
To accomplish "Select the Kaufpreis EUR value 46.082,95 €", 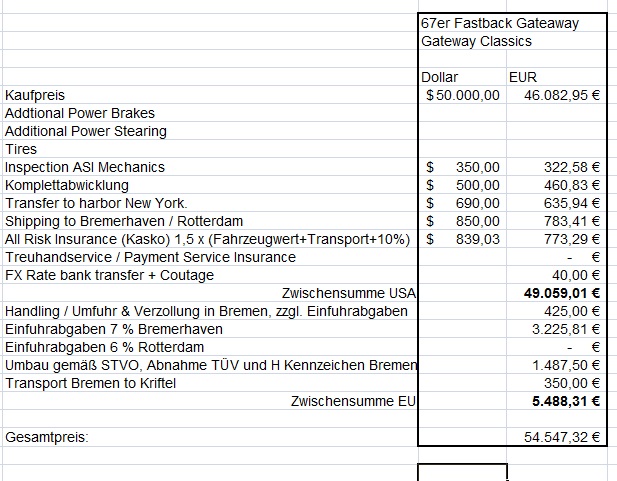I will (561, 95).
